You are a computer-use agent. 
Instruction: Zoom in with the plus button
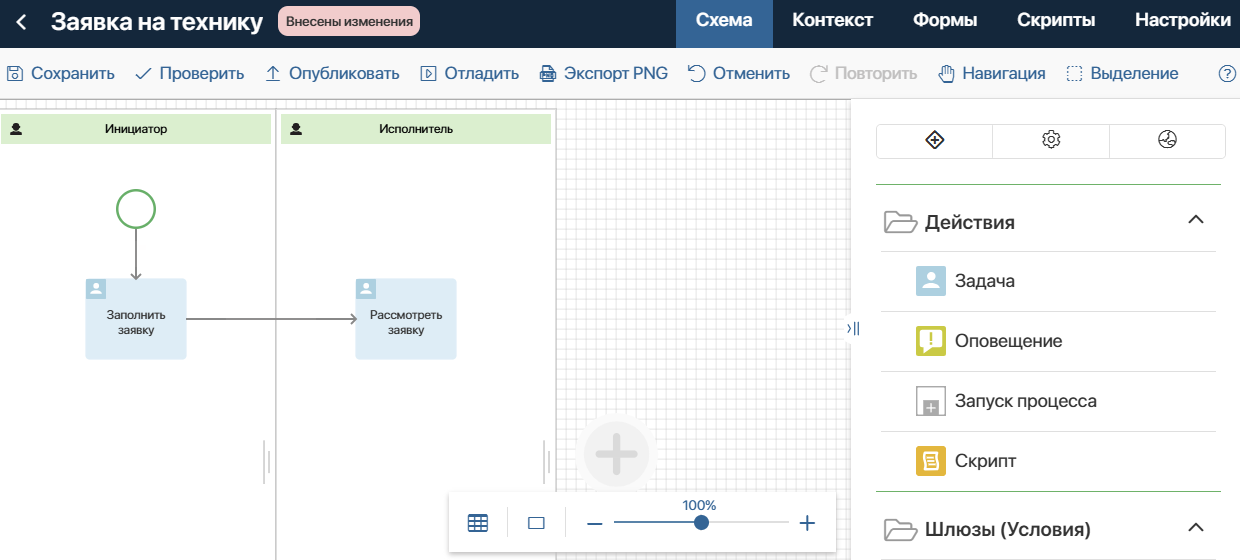(x=808, y=523)
